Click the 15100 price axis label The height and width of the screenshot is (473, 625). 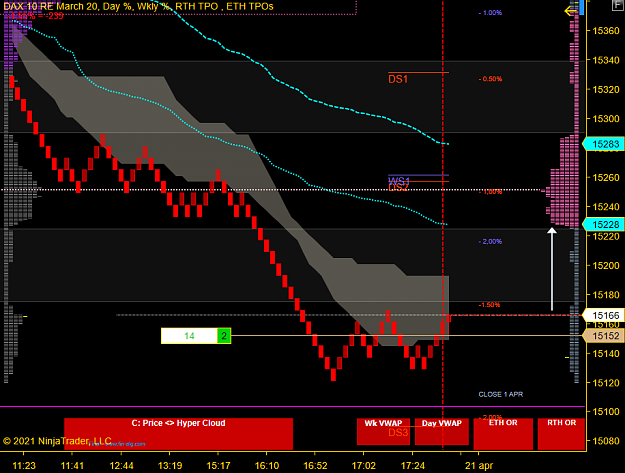click(x=606, y=412)
